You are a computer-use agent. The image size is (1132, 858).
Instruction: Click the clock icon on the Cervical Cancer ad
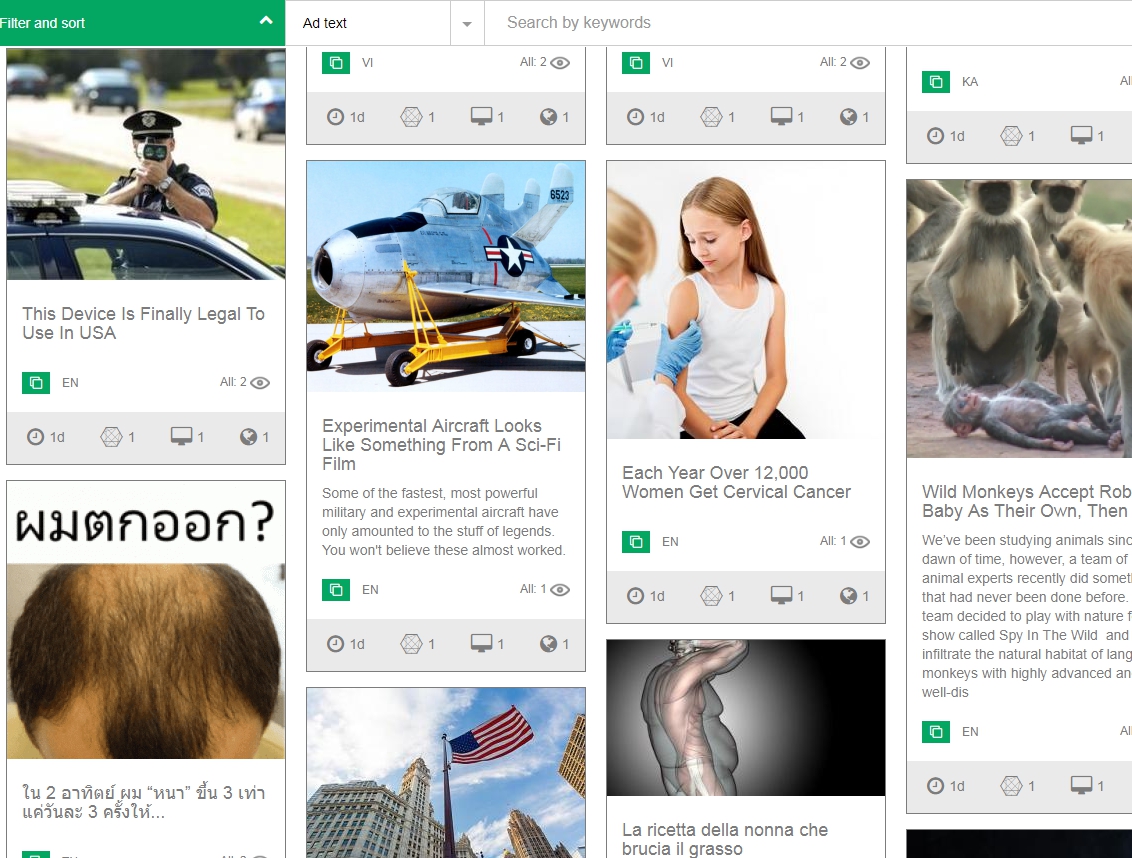[x=635, y=596]
